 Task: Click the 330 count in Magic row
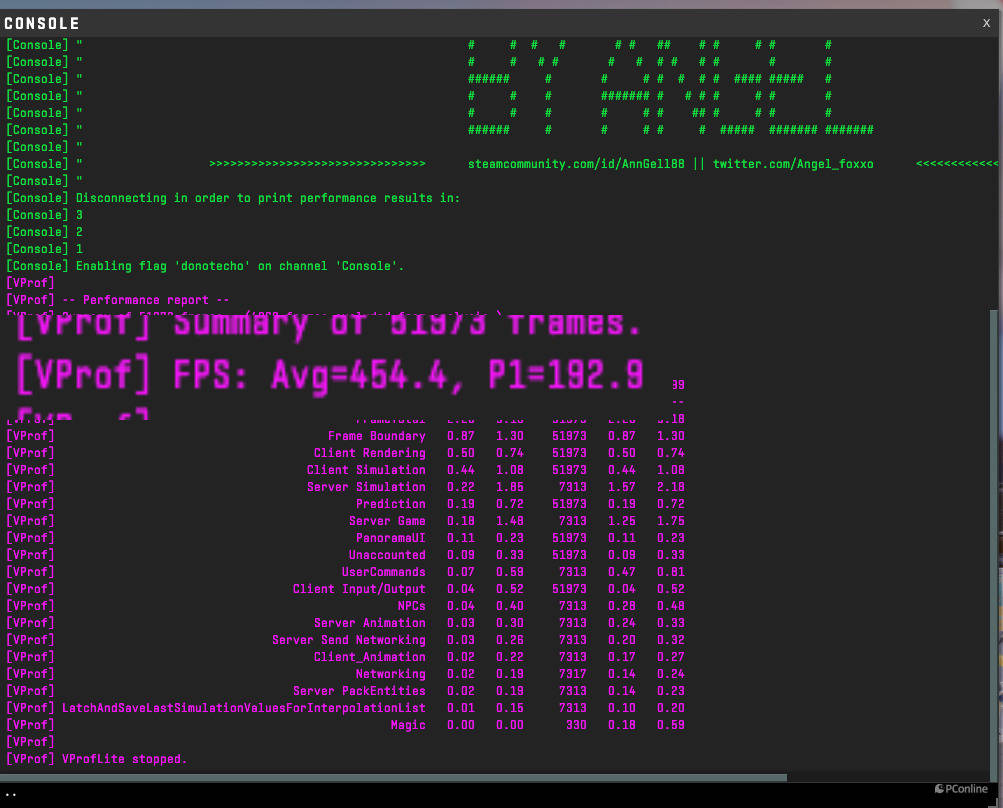point(576,725)
